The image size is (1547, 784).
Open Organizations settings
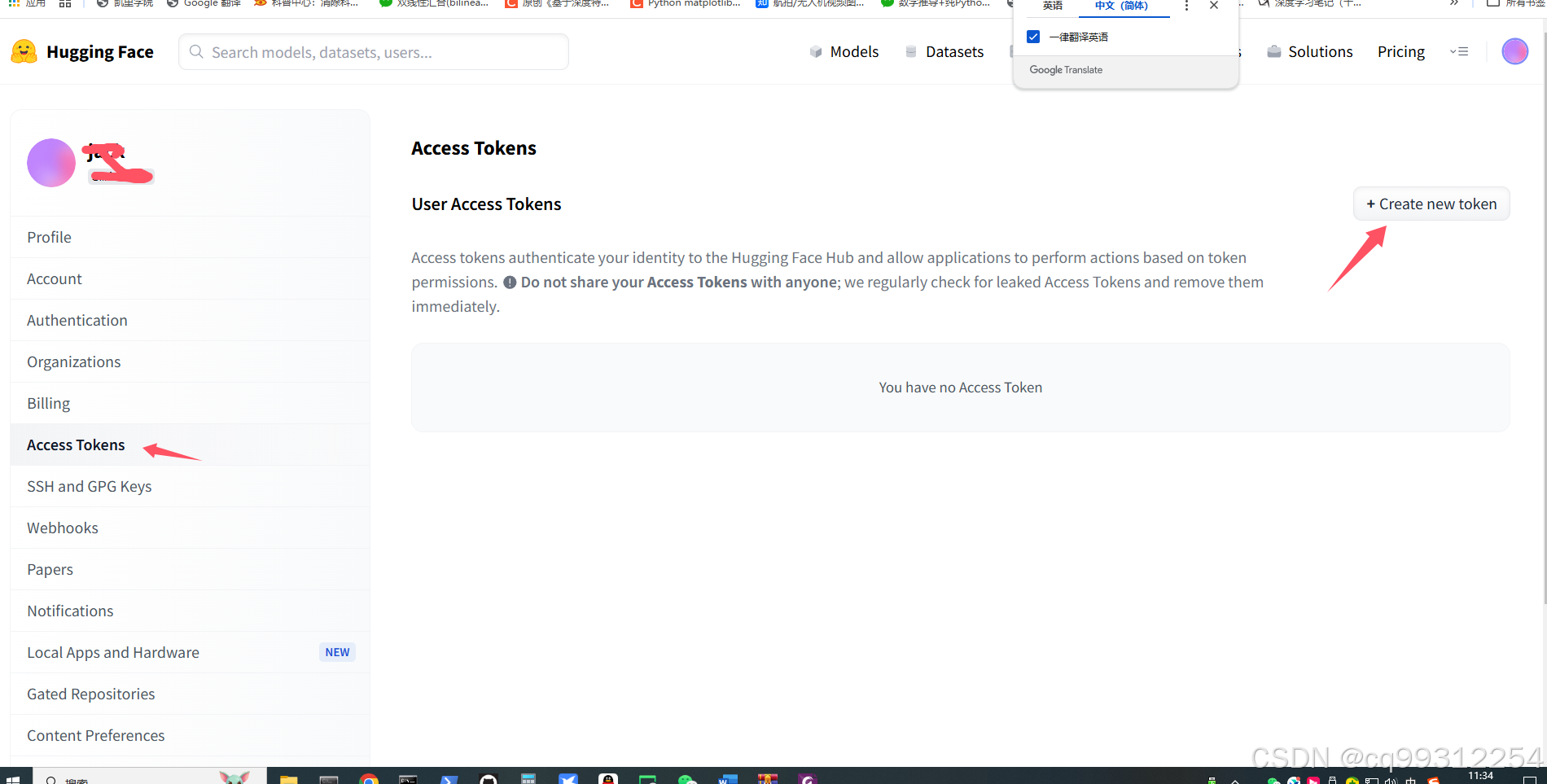click(190, 361)
